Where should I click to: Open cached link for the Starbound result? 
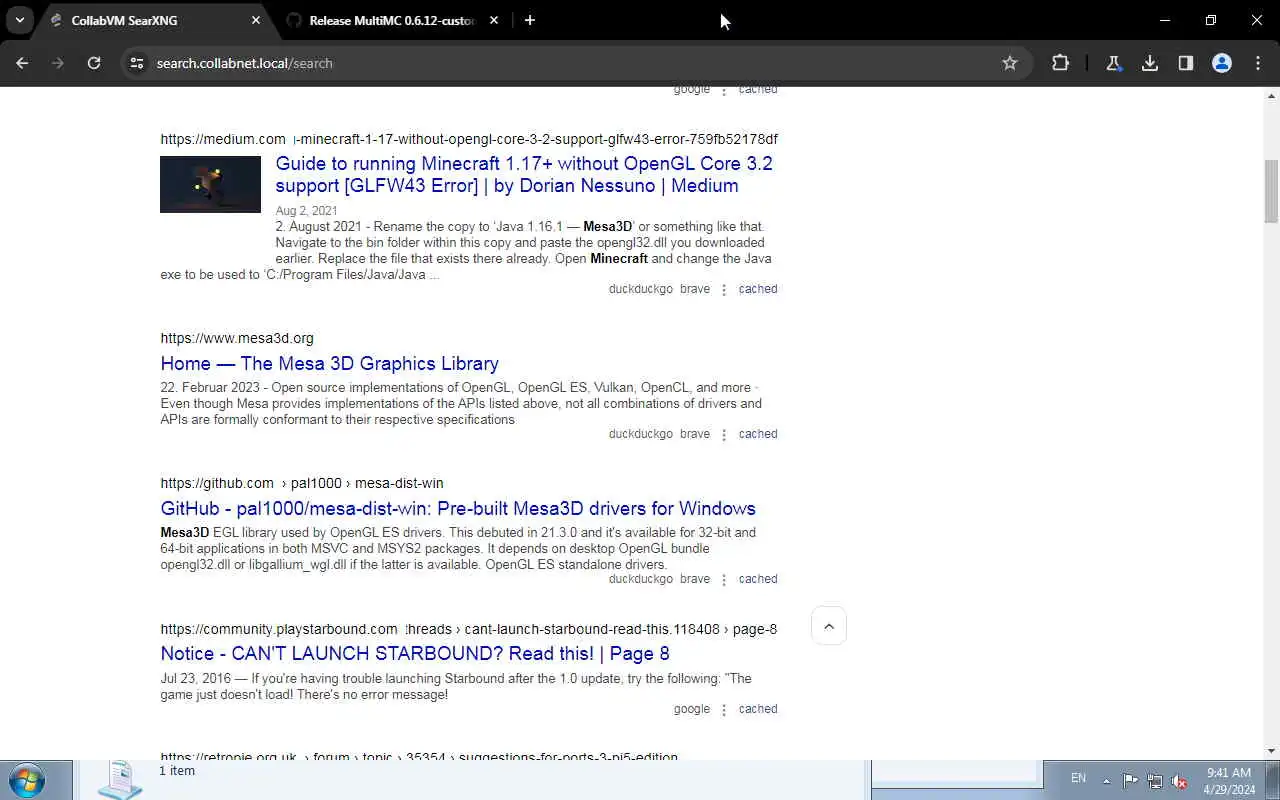pyautogui.click(x=758, y=709)
